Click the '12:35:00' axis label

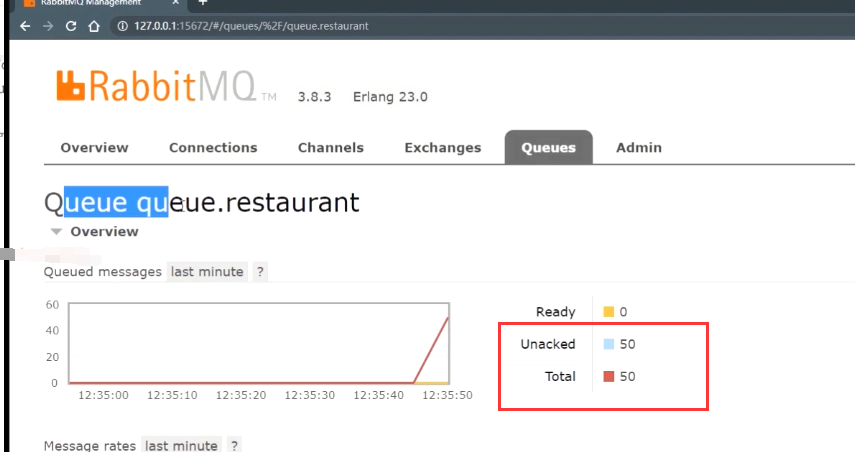point(103,395)
